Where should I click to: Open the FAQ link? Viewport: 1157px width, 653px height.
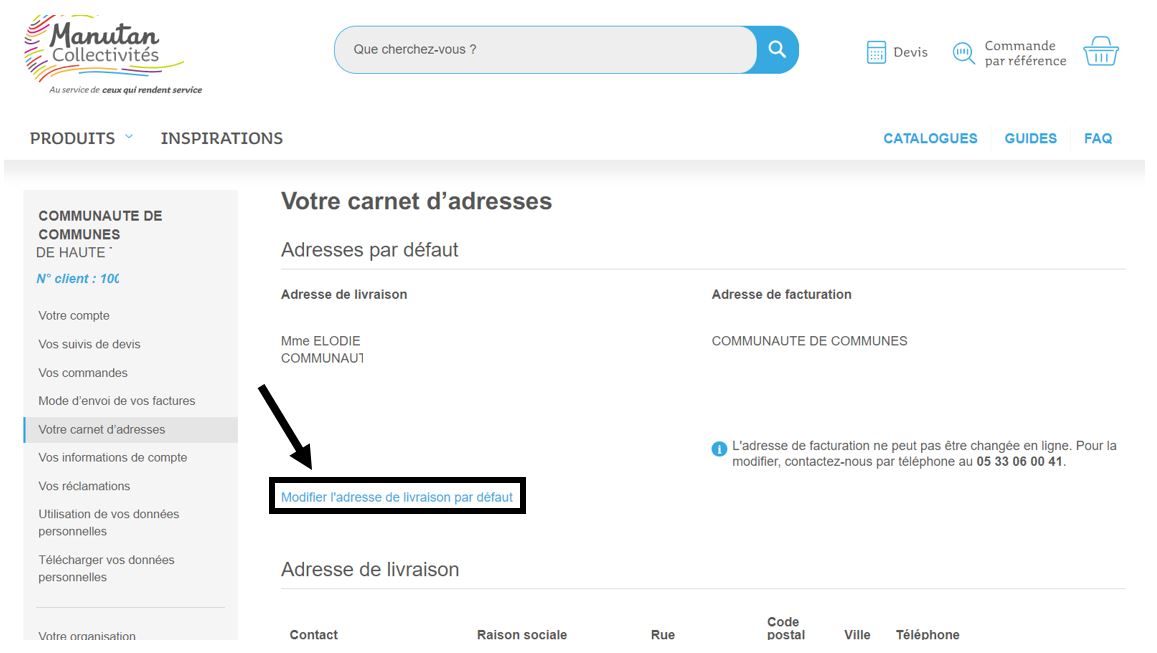coord(1097,139)
